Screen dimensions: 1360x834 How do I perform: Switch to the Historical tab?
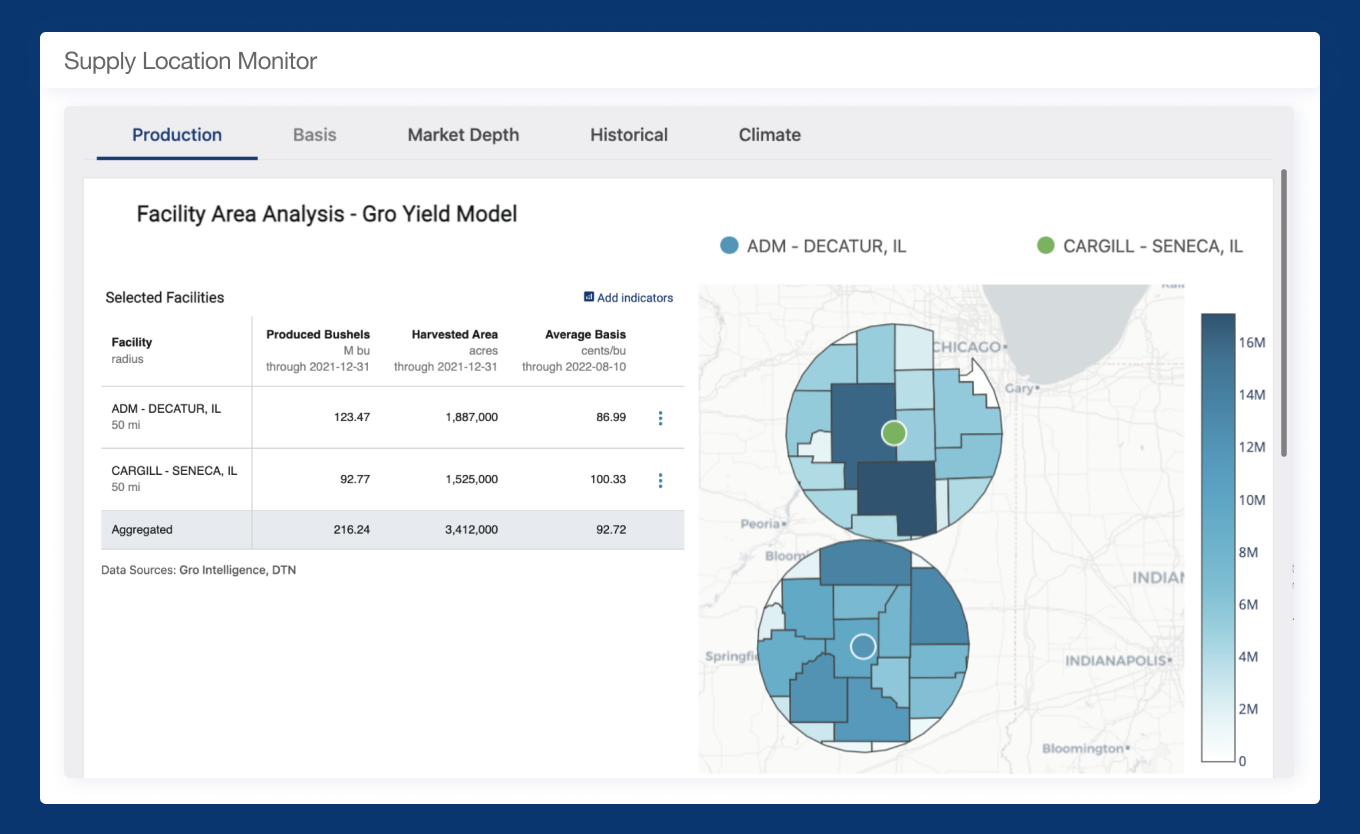point(629,135)
